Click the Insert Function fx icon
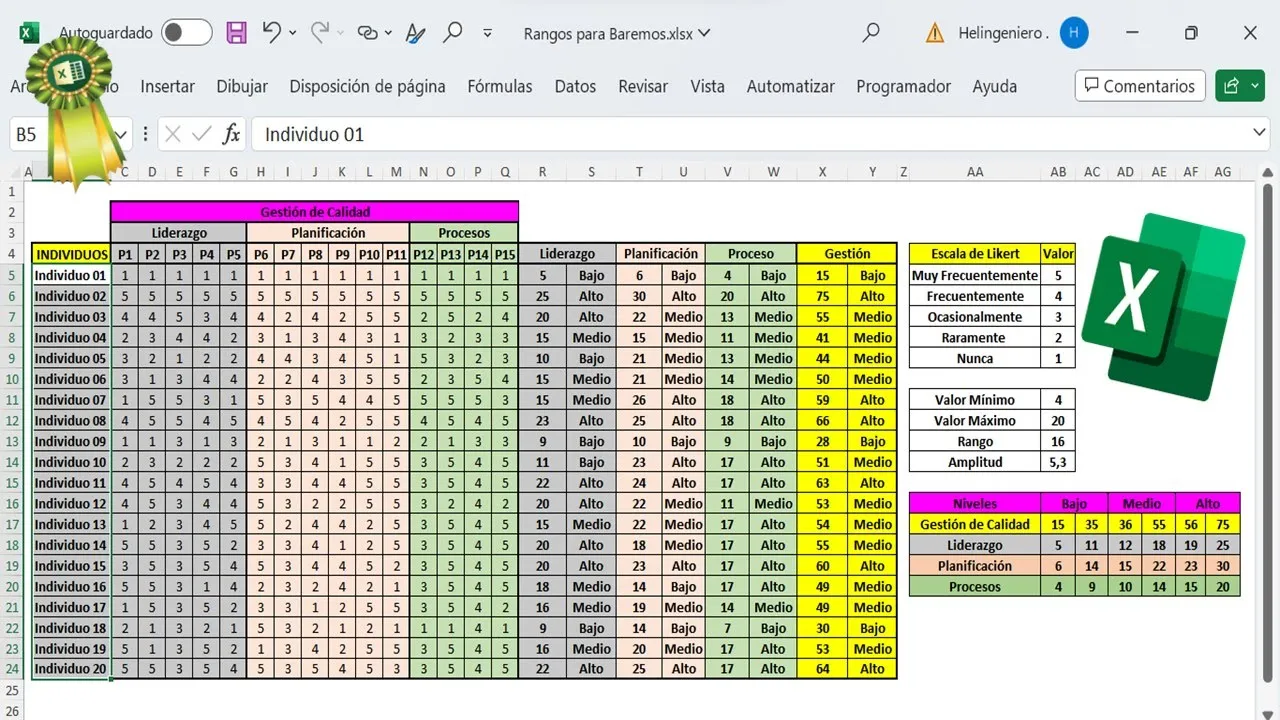This screenshot has height=720, width=1280. click(x=231, y=134)
